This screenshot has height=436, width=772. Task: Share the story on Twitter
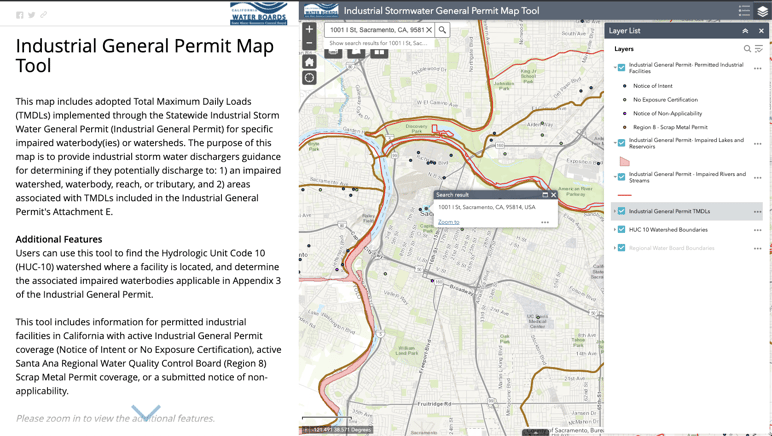[x=32, y=15]
